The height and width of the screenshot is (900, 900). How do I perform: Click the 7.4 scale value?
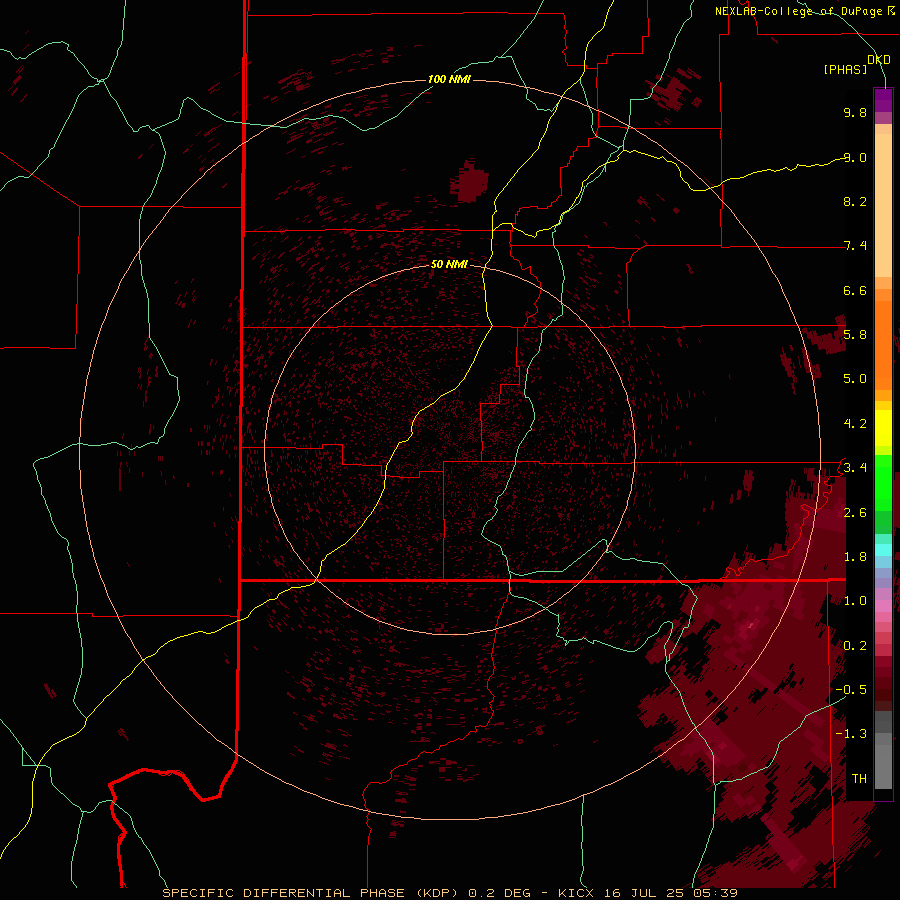[x=855, y=246]
